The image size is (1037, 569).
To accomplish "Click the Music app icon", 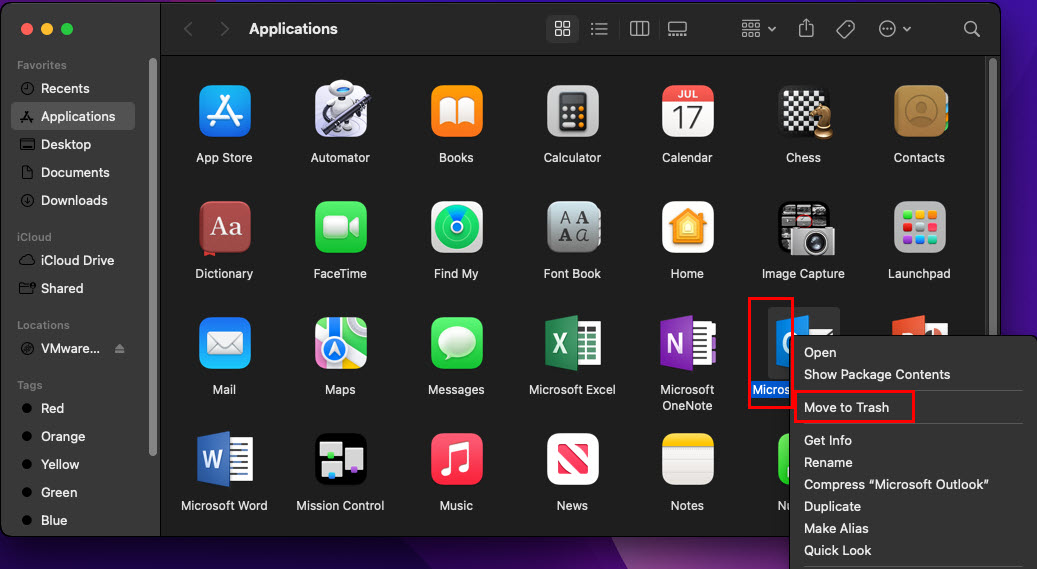I will pos(456,459).
